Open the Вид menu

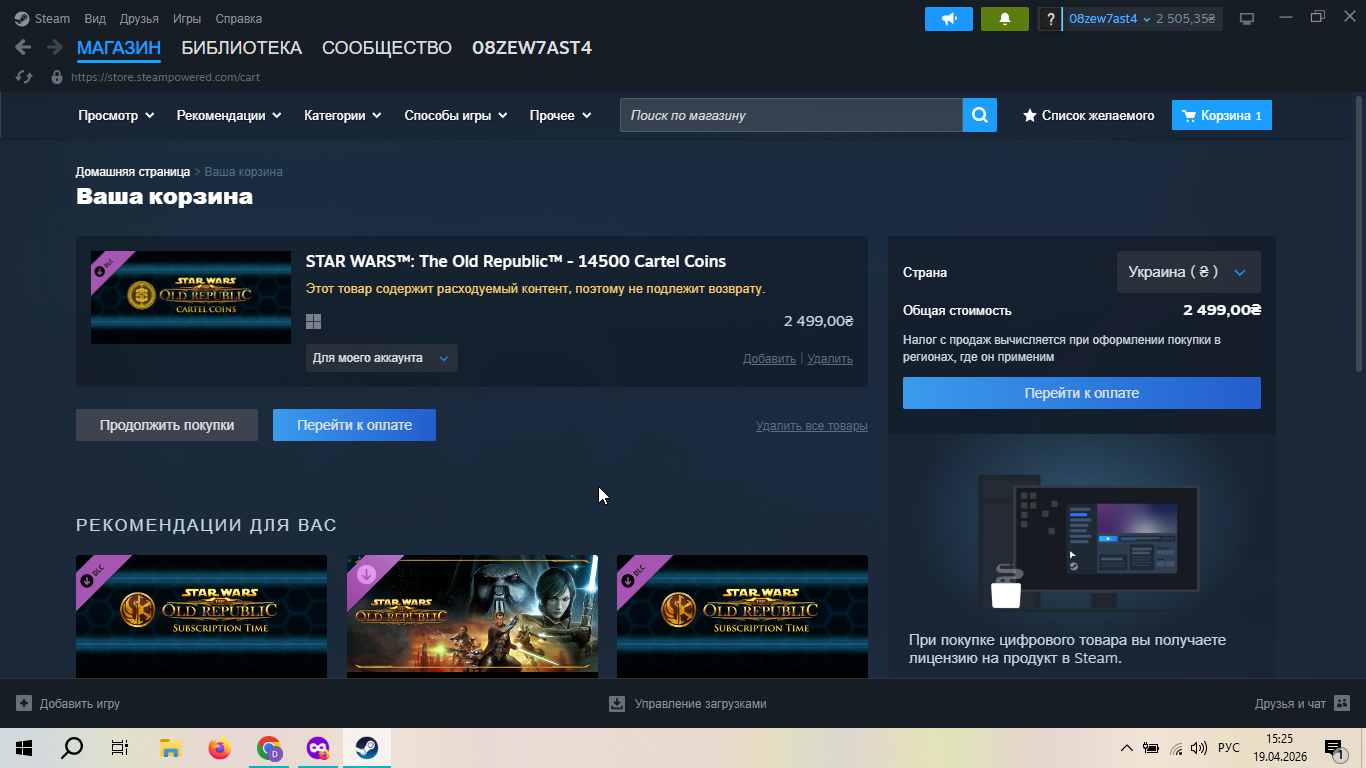[x=95, y=19]
